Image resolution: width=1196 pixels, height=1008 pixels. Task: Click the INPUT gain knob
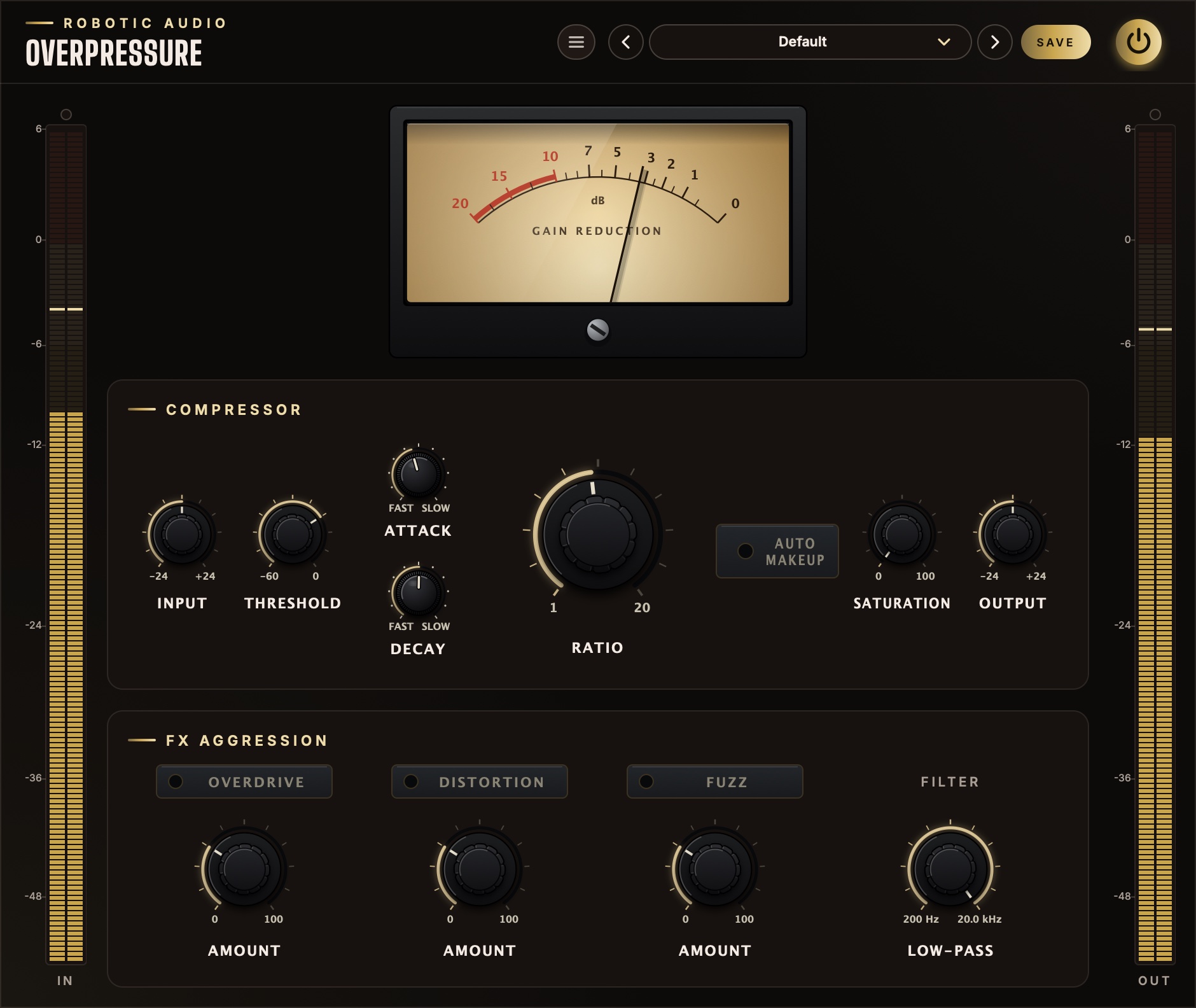(182, 533)
